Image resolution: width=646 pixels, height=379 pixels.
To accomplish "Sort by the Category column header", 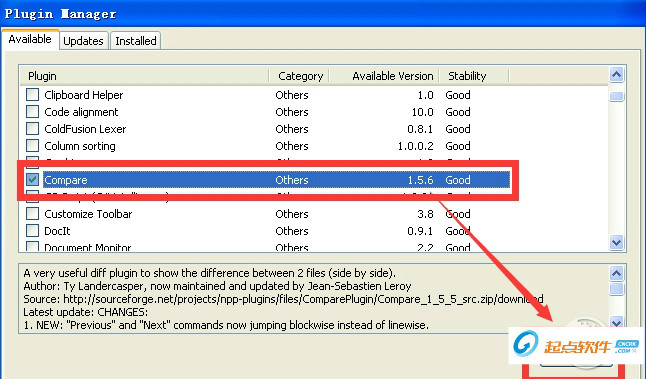I will click(299, 76).
